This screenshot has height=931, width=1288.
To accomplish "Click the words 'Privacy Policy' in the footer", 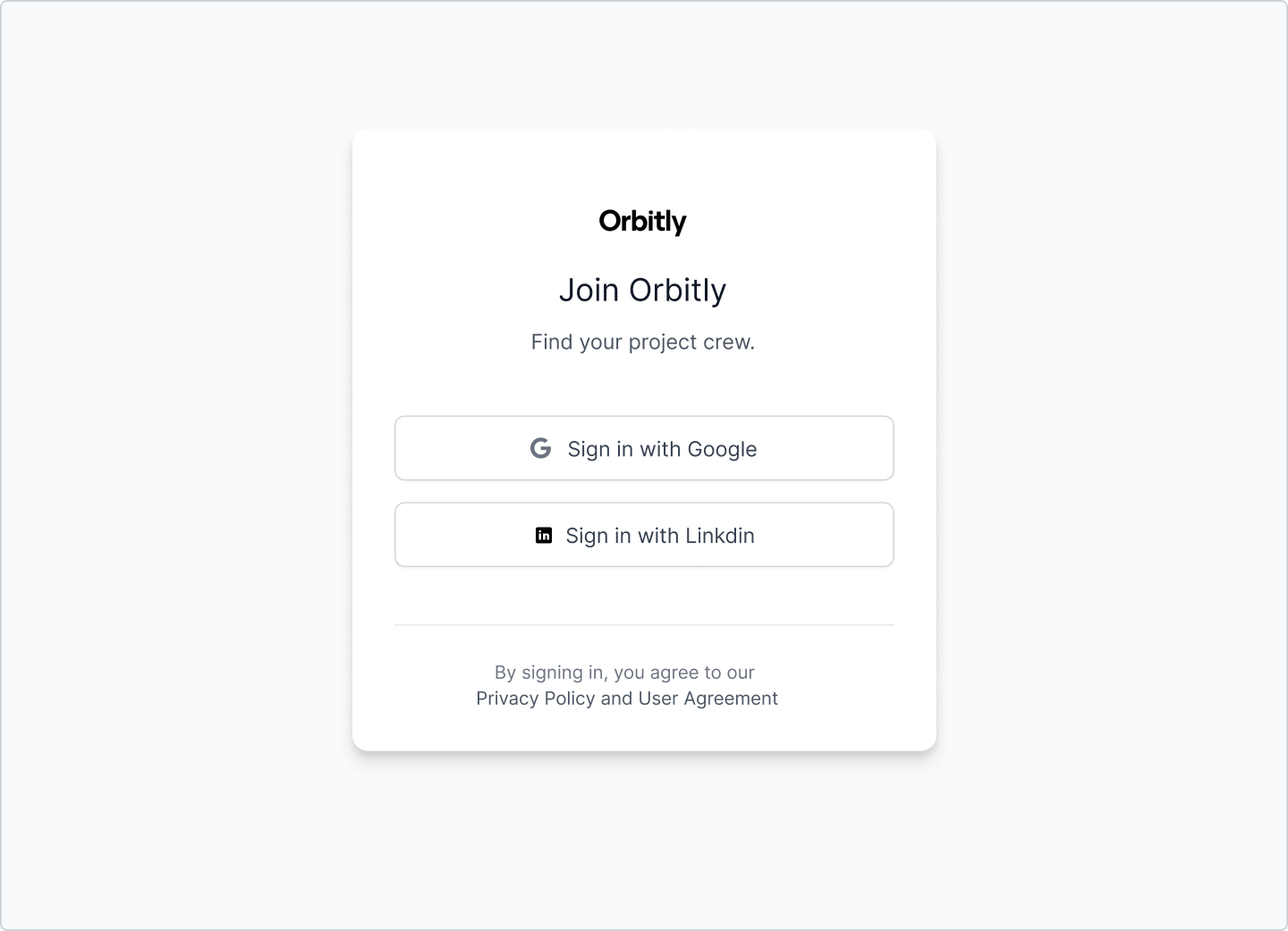I will click(x=538, y=698).
